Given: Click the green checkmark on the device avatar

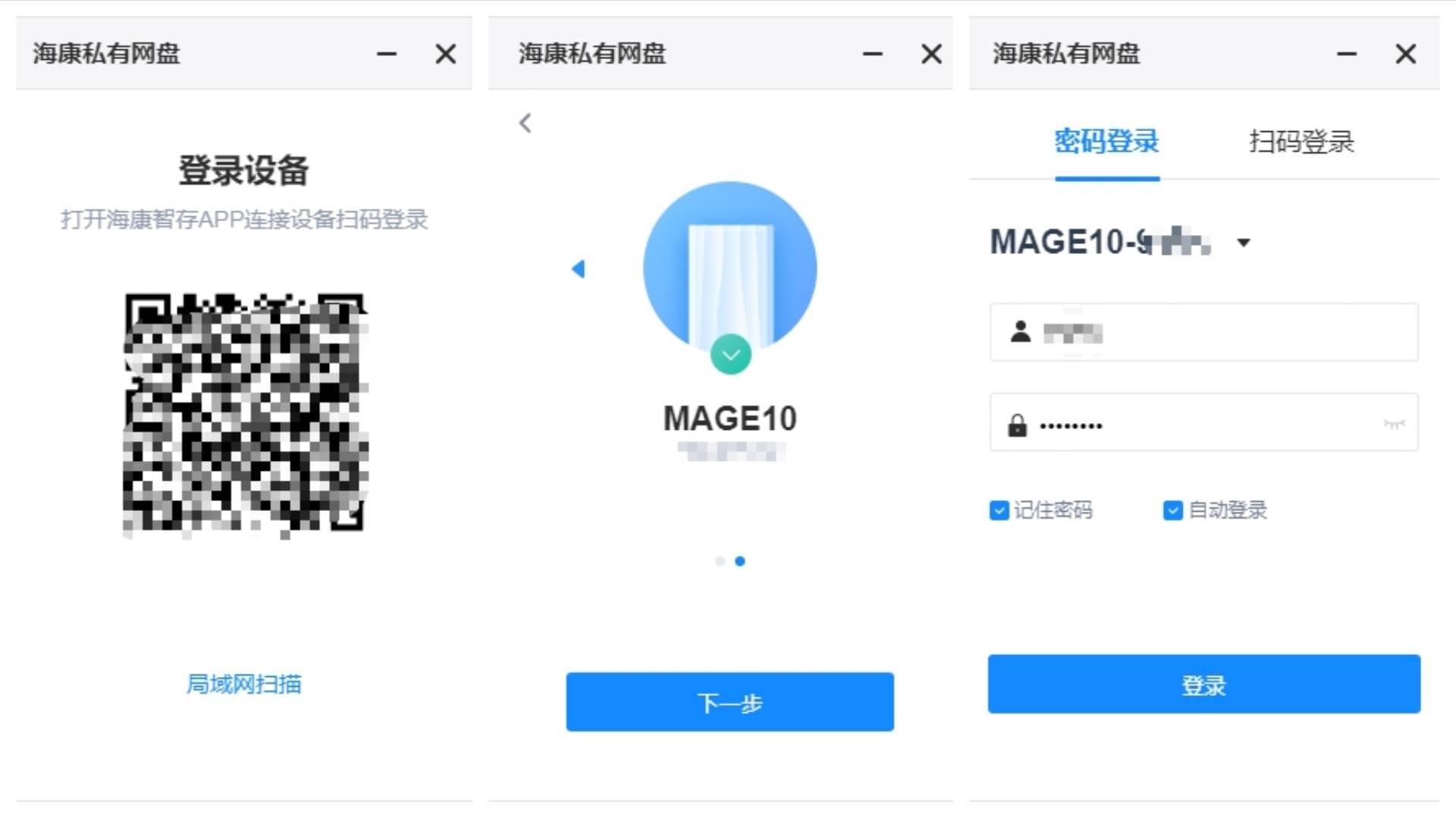Looking at the screenshot, I should pos(730,353).
